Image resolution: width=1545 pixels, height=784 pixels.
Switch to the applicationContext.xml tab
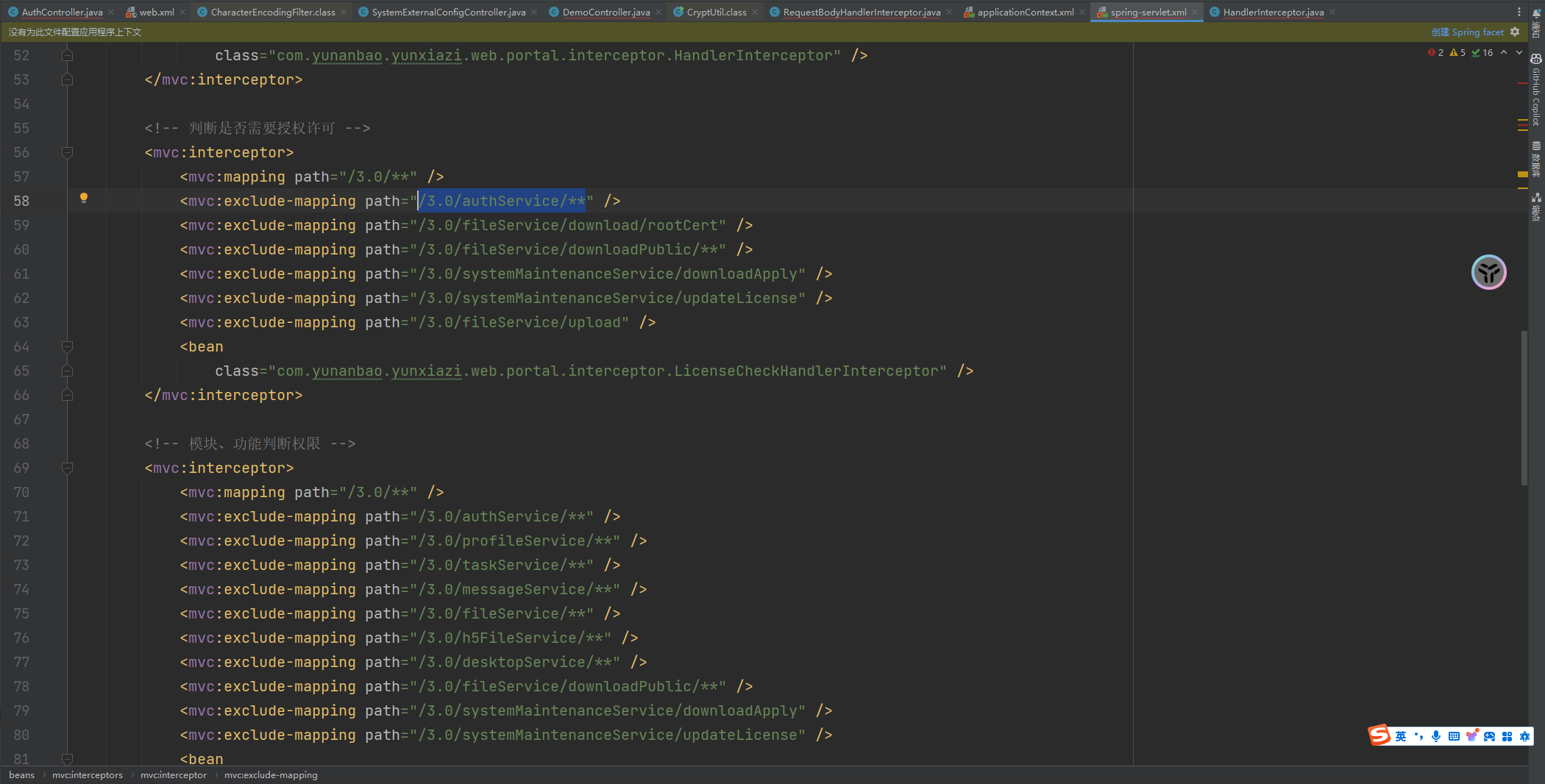coord(1025,12)
